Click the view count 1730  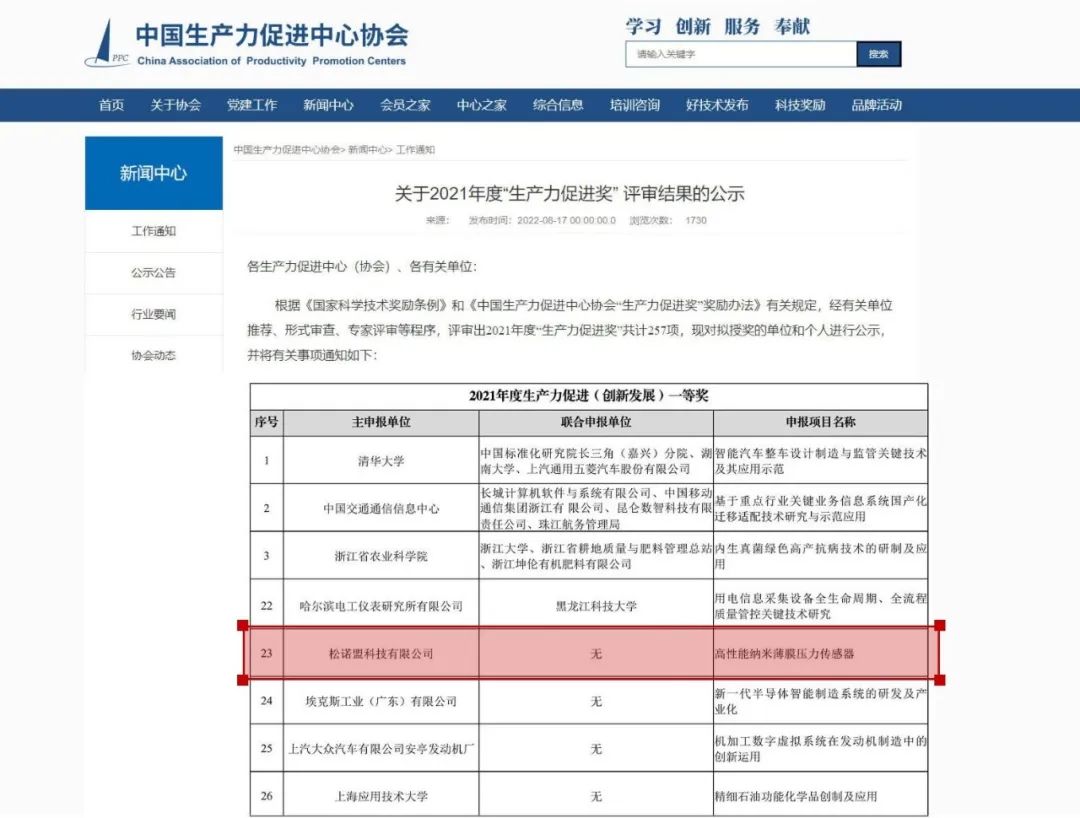(696, 220)
